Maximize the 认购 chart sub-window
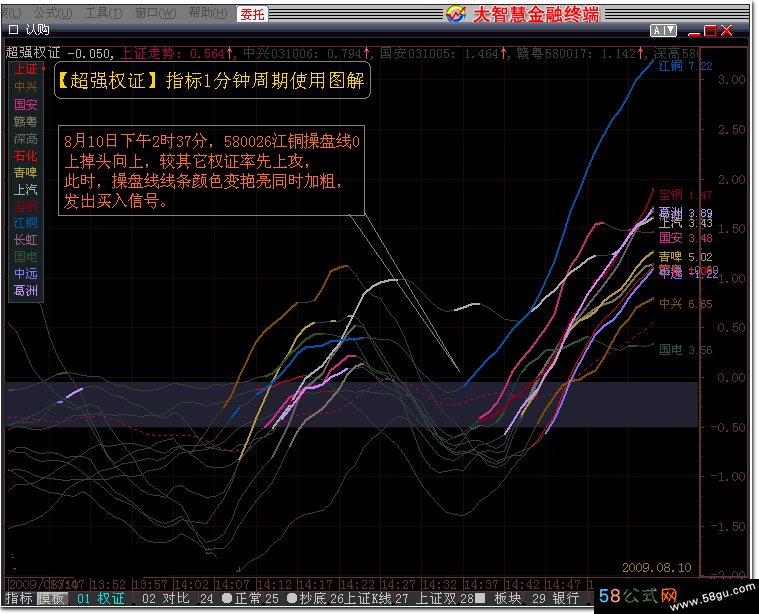 point(710,31)
